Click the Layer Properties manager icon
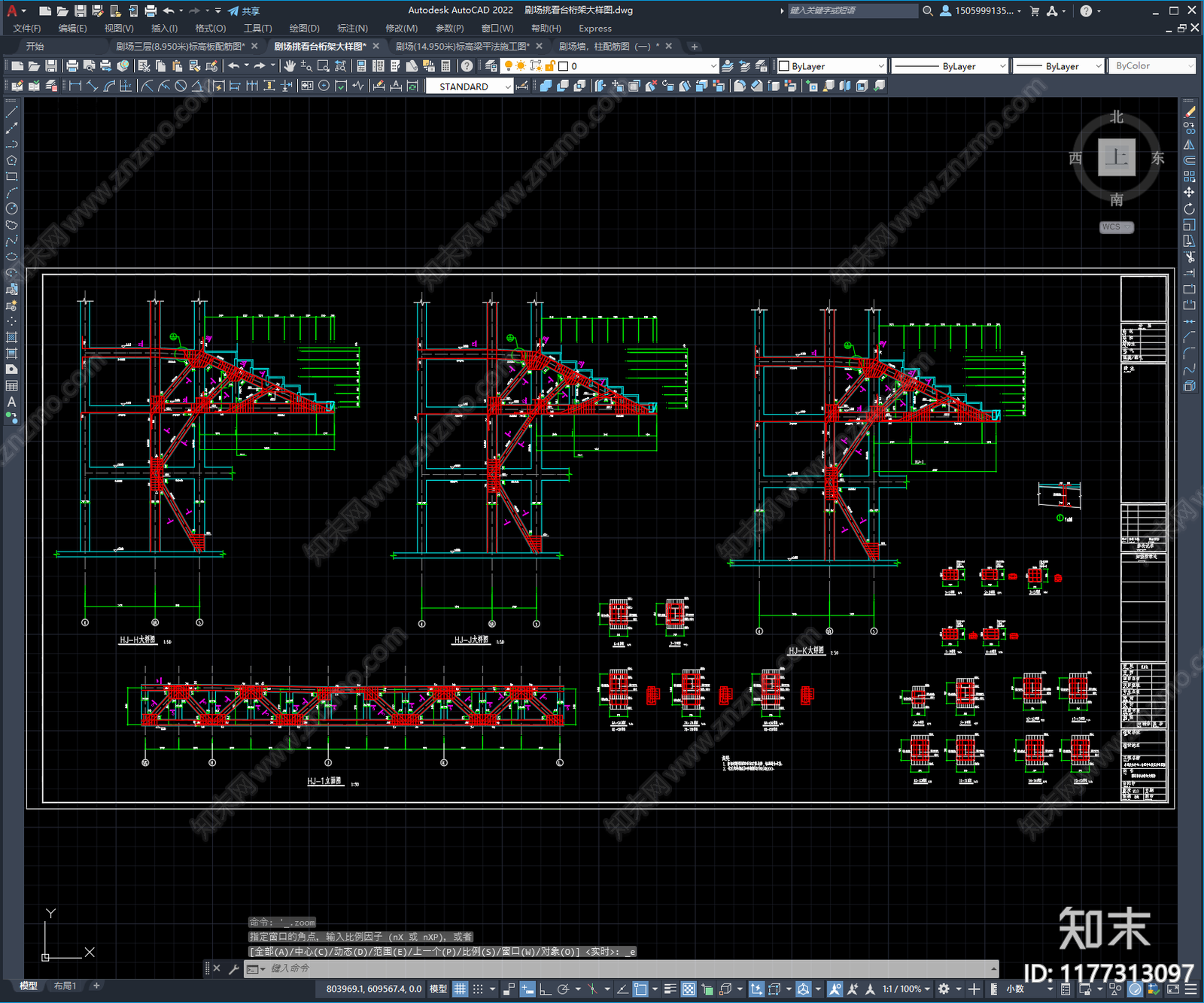This screenshot has width=1204, height=1003. pos(491,66)
